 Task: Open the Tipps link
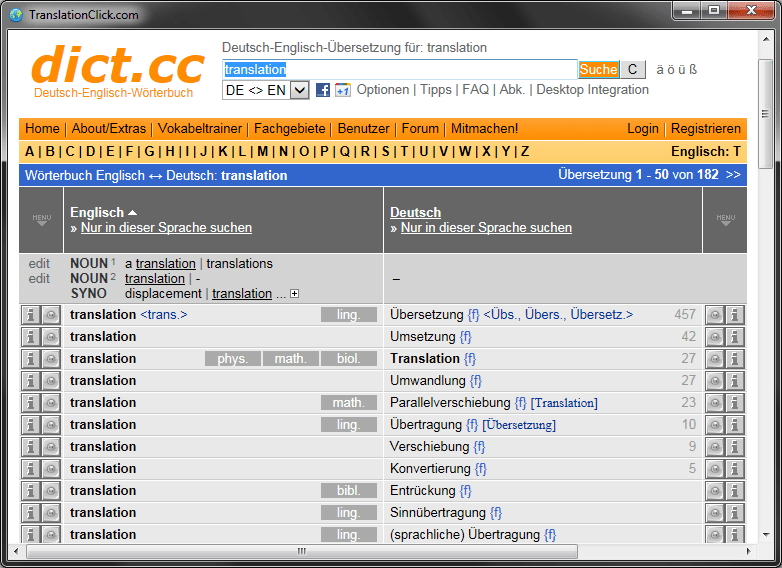[x=435, y=90]
